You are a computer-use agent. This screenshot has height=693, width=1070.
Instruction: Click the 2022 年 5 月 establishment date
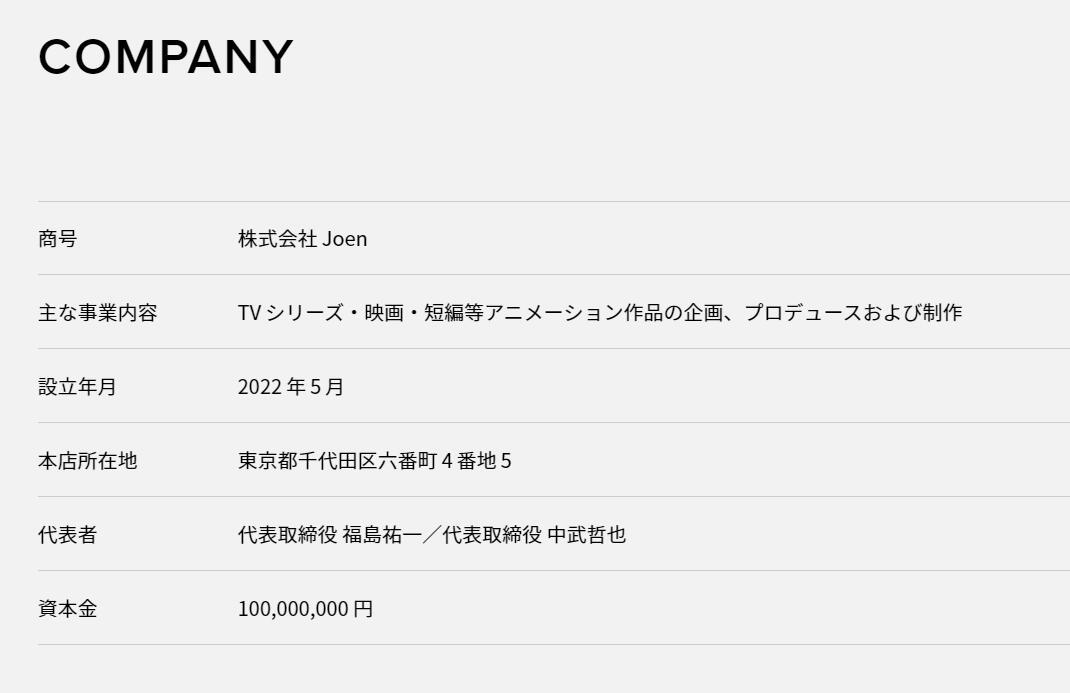point(290,387)
